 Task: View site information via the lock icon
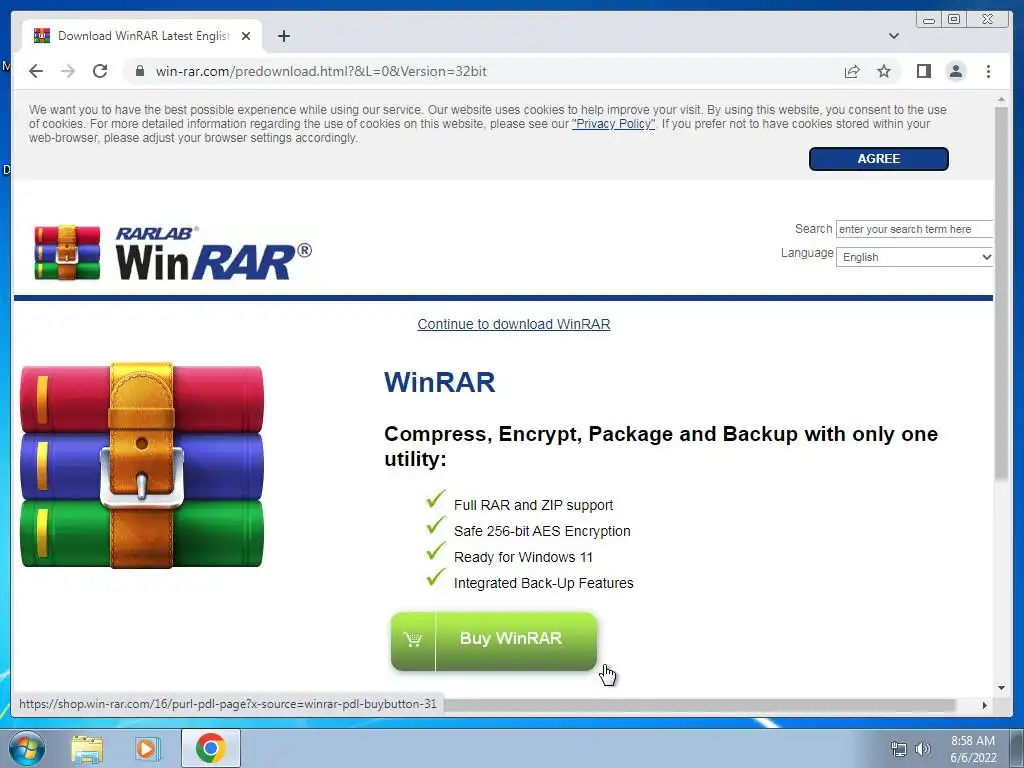tap(139, 71)
